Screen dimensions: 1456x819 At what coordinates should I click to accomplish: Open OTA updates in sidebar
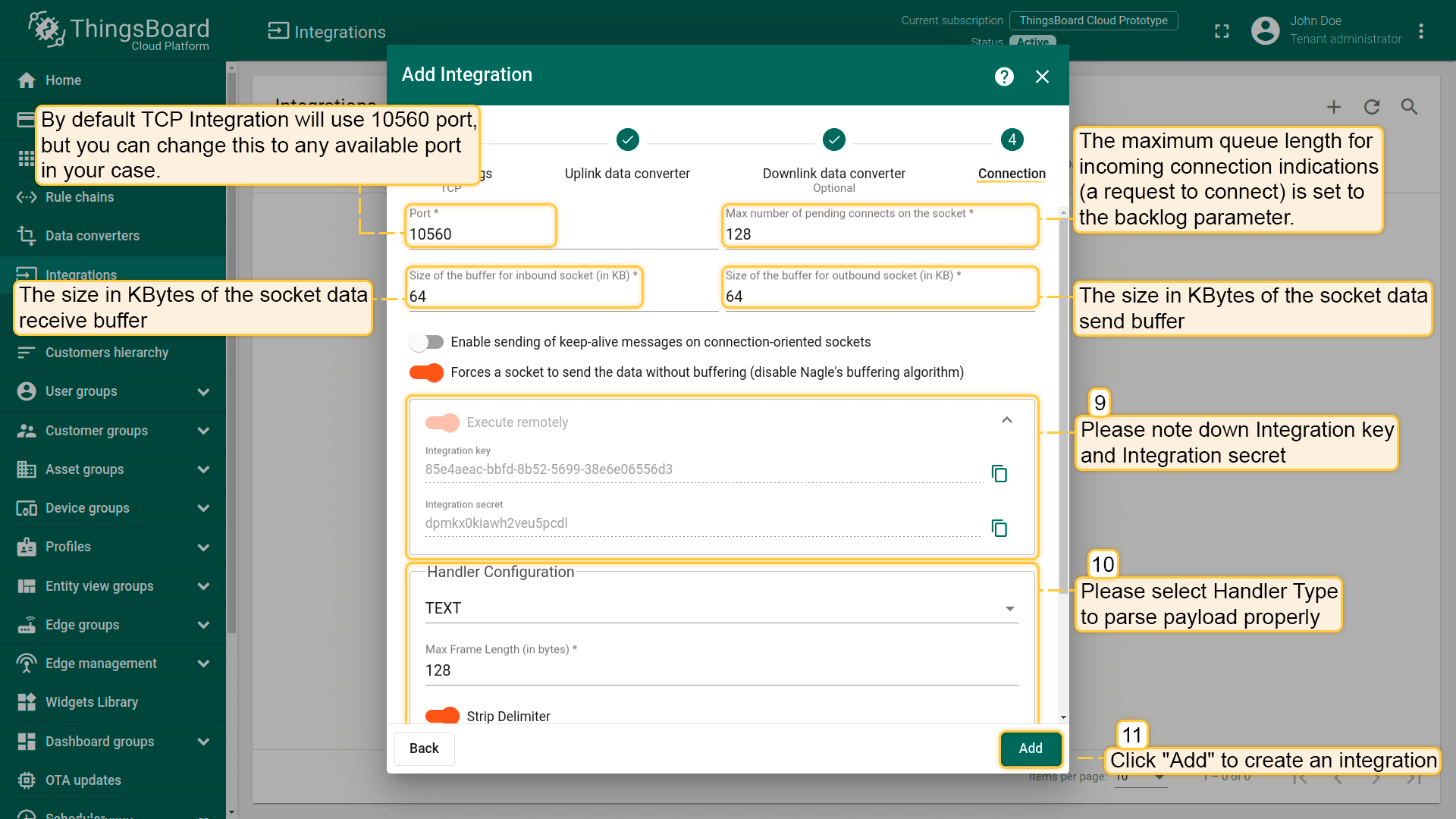[114, 780]
